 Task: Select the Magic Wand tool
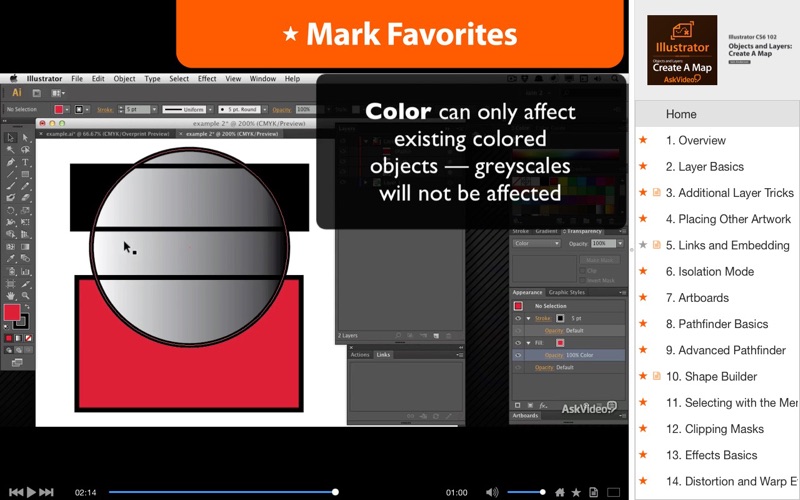(x=10, y=150)
